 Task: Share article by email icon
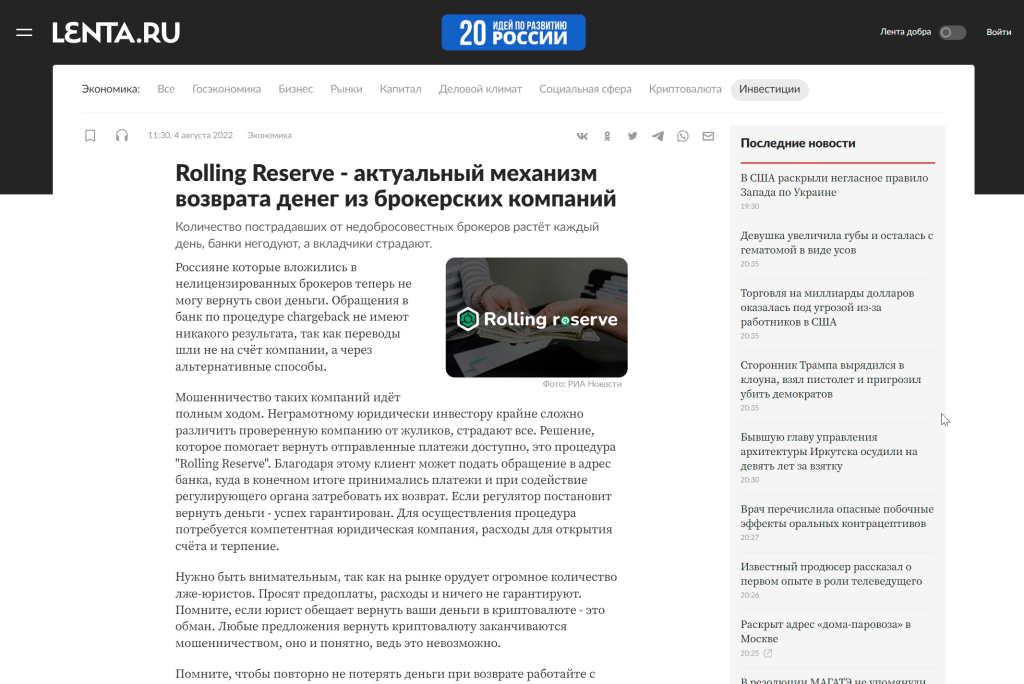click(x=708, y=136)
